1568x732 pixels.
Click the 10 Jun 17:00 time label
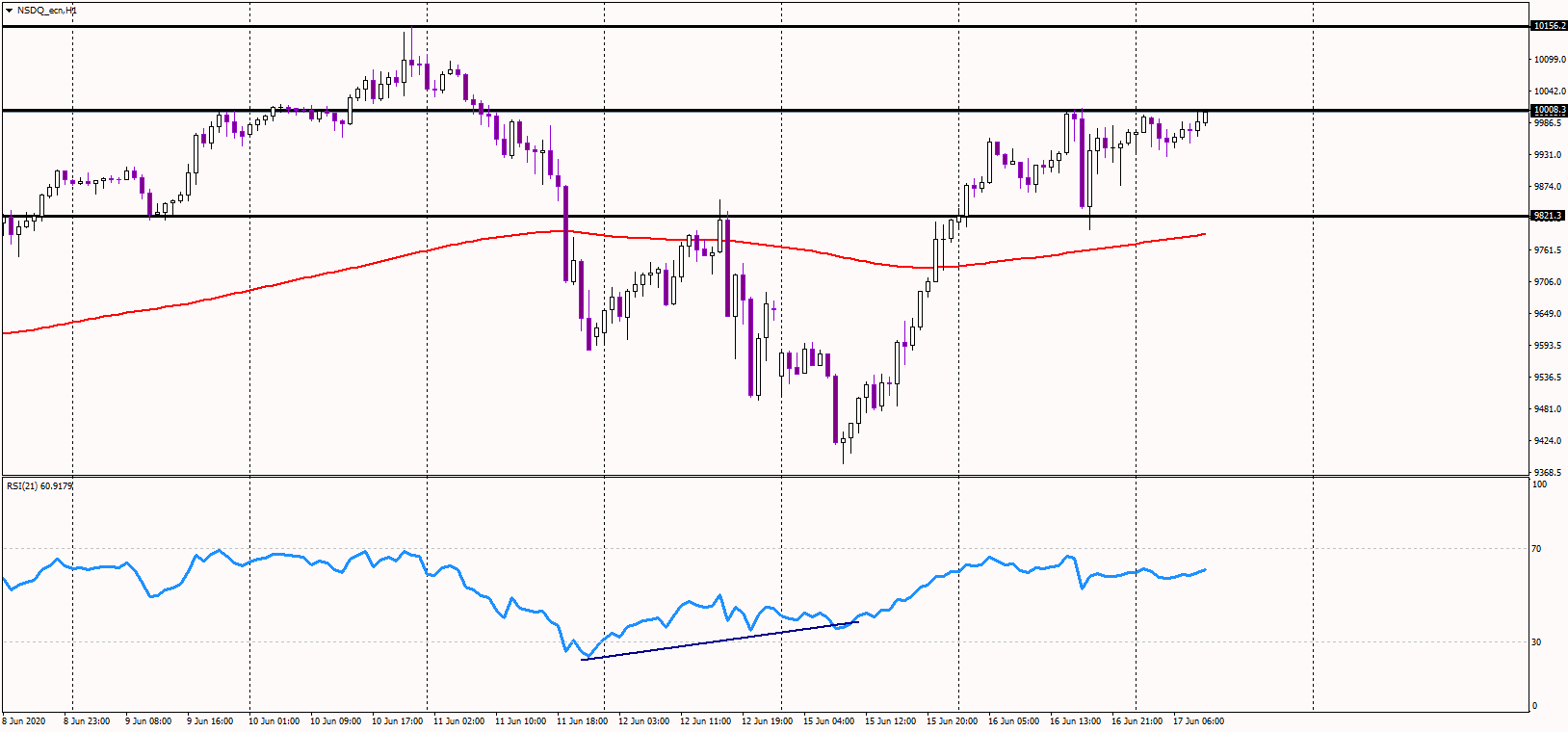pos(397,721)
